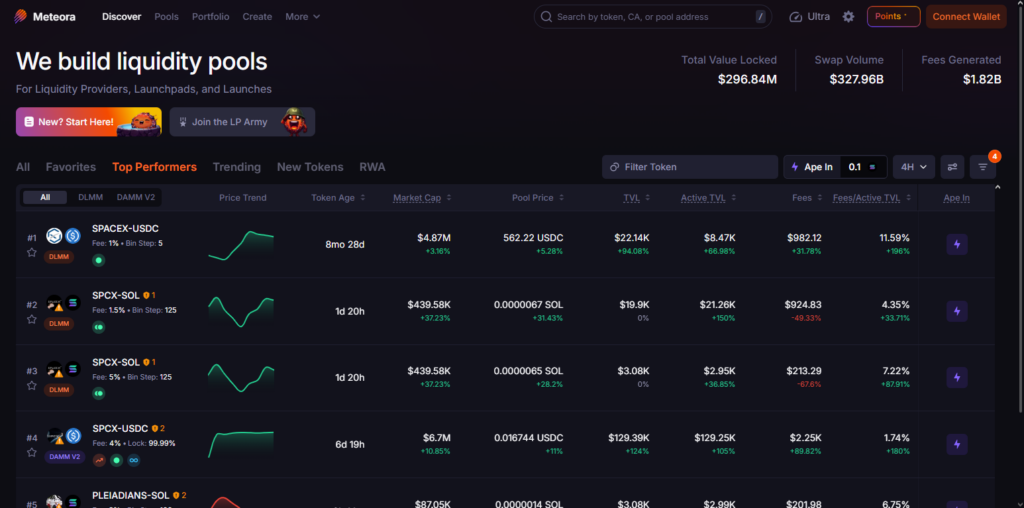Click the green tag icon under SPCX-SOL row #2
1024x508 pixels.
pyautogui.click(x=99, y=326)
